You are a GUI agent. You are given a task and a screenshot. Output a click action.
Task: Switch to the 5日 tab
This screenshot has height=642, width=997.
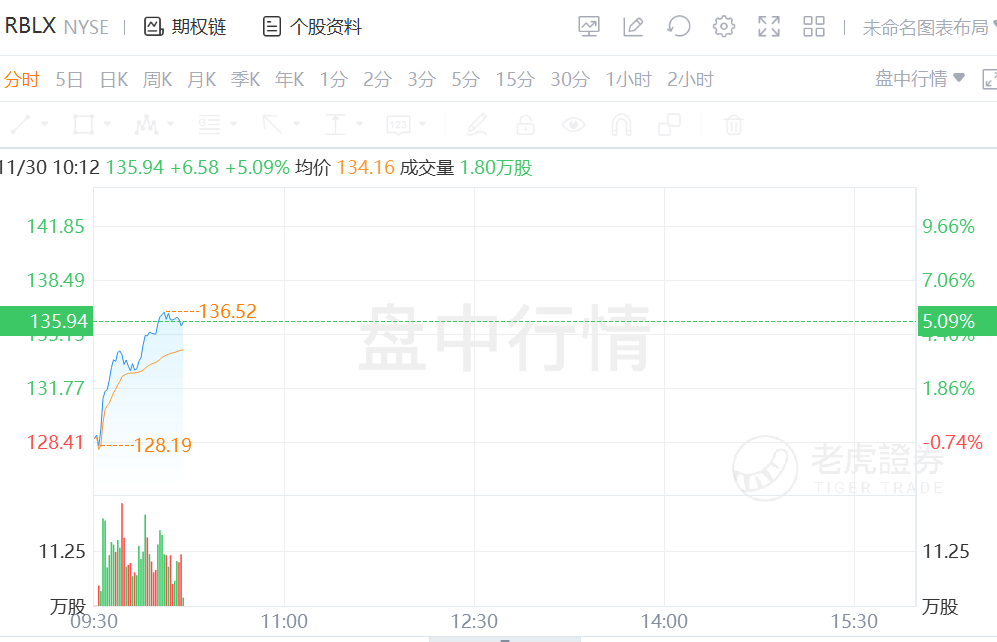tap(69, 79)
